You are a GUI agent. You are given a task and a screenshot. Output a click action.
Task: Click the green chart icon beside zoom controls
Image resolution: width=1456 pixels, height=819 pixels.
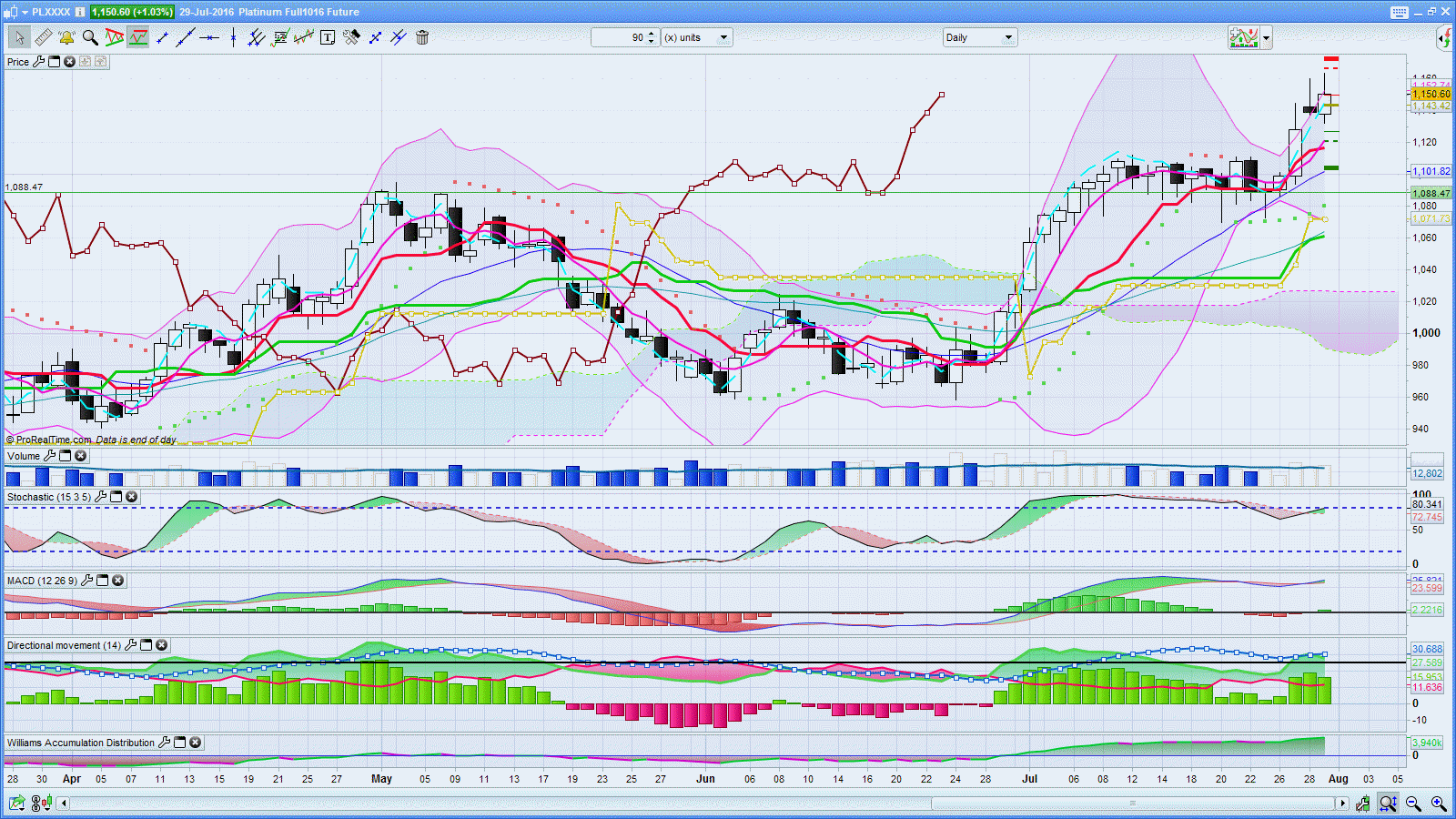pos(1362,803)
